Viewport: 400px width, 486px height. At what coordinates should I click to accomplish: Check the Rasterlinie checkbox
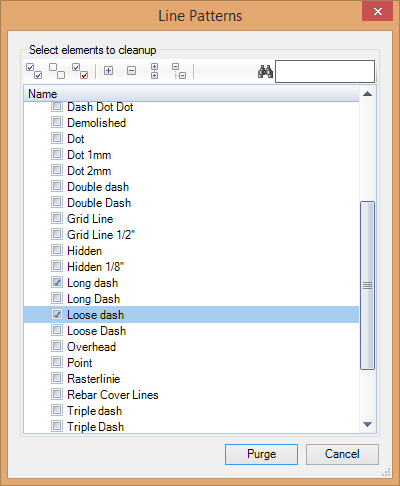tap(57, 378)
